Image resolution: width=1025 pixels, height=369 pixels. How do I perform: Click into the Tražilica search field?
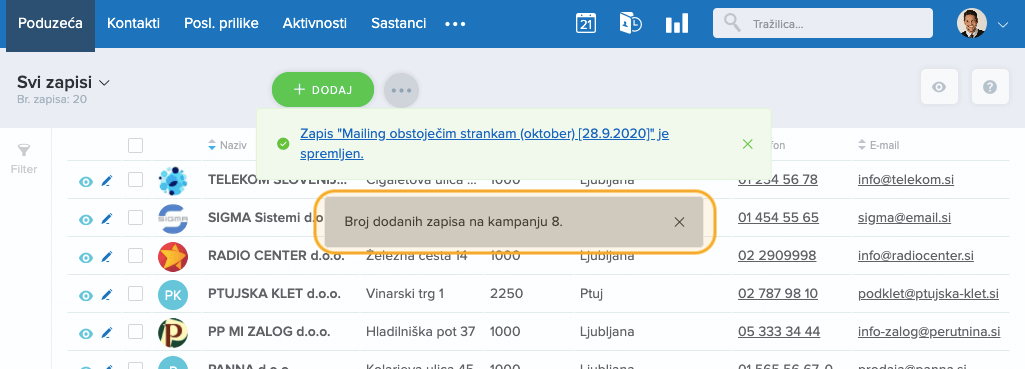(822, 24)
